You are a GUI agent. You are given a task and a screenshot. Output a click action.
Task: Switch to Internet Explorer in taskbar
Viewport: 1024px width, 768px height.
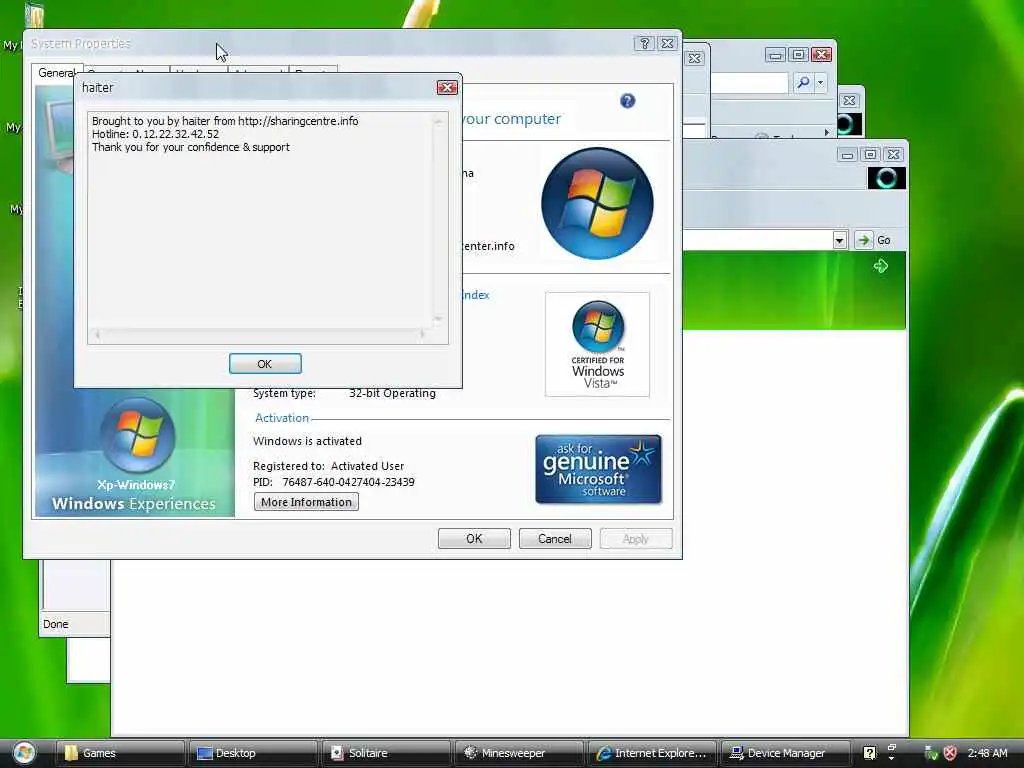click(x=652, y=753)
